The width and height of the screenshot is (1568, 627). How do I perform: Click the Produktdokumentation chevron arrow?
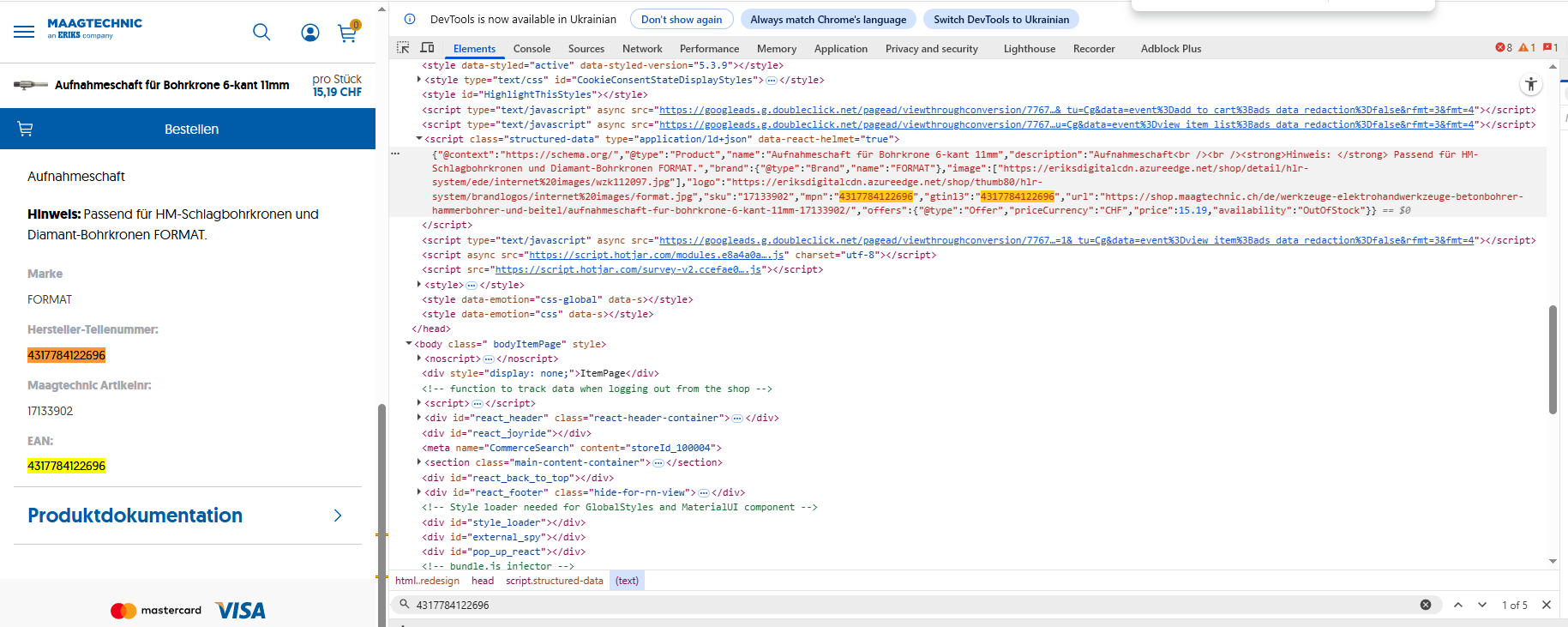point(338,515)
